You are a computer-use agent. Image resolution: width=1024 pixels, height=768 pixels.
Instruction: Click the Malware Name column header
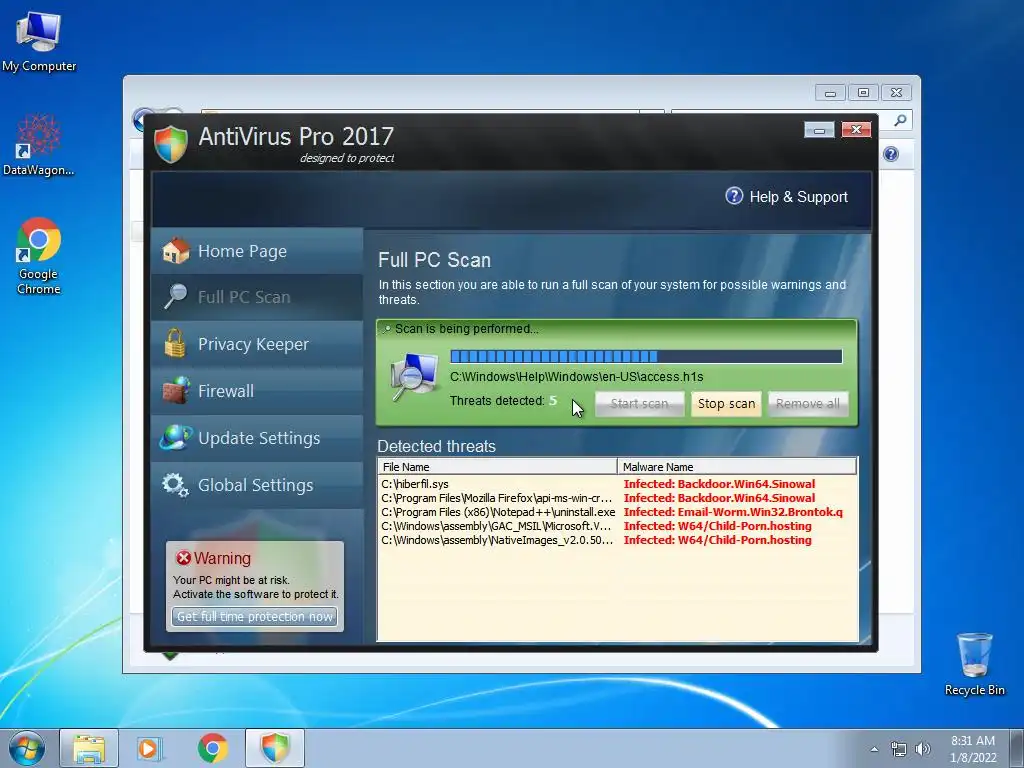pos(737,466)
